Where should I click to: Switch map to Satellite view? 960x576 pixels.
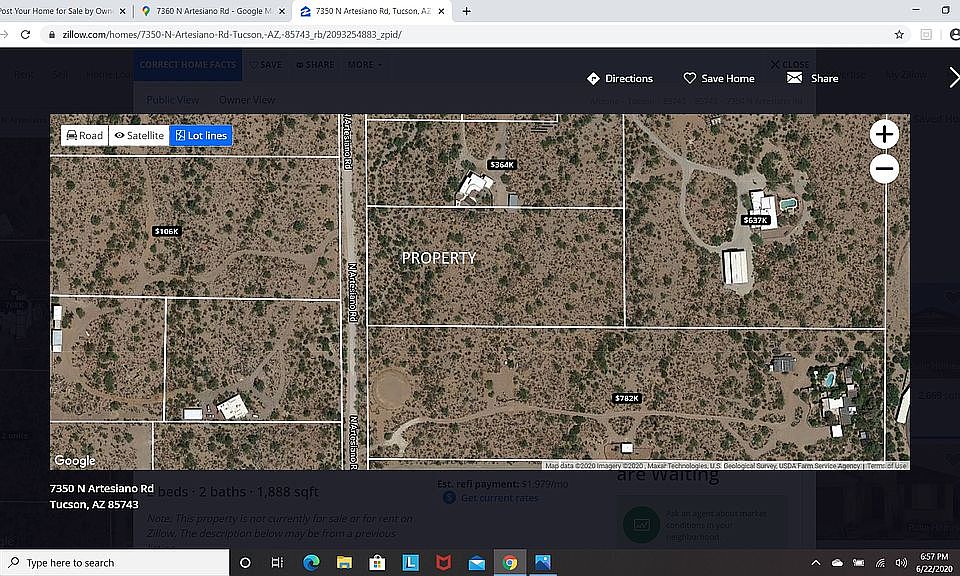click(139, 135)
